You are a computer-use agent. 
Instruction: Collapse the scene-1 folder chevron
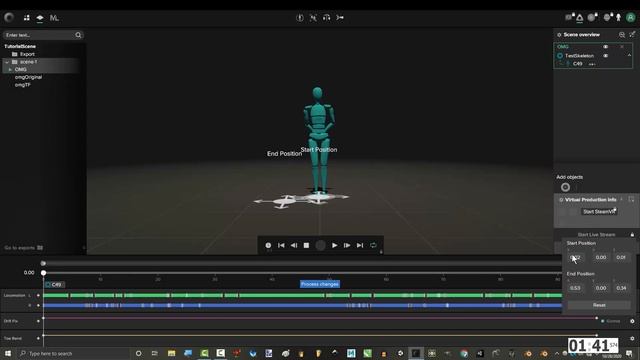7,62
